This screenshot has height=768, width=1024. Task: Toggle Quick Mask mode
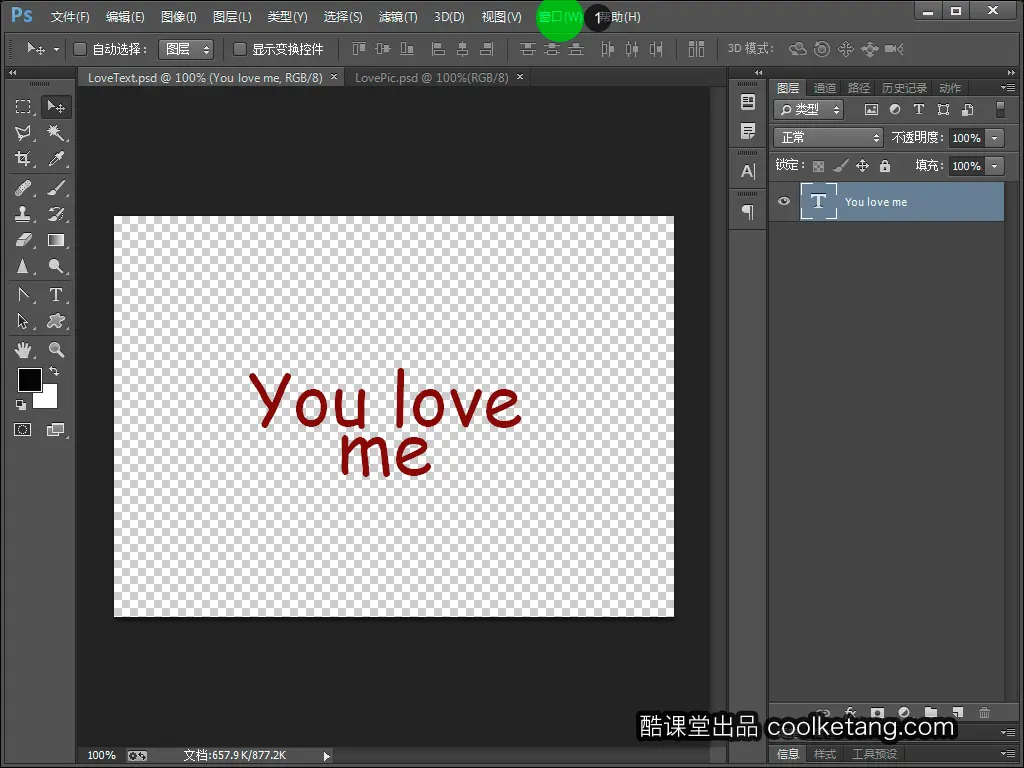23,430
